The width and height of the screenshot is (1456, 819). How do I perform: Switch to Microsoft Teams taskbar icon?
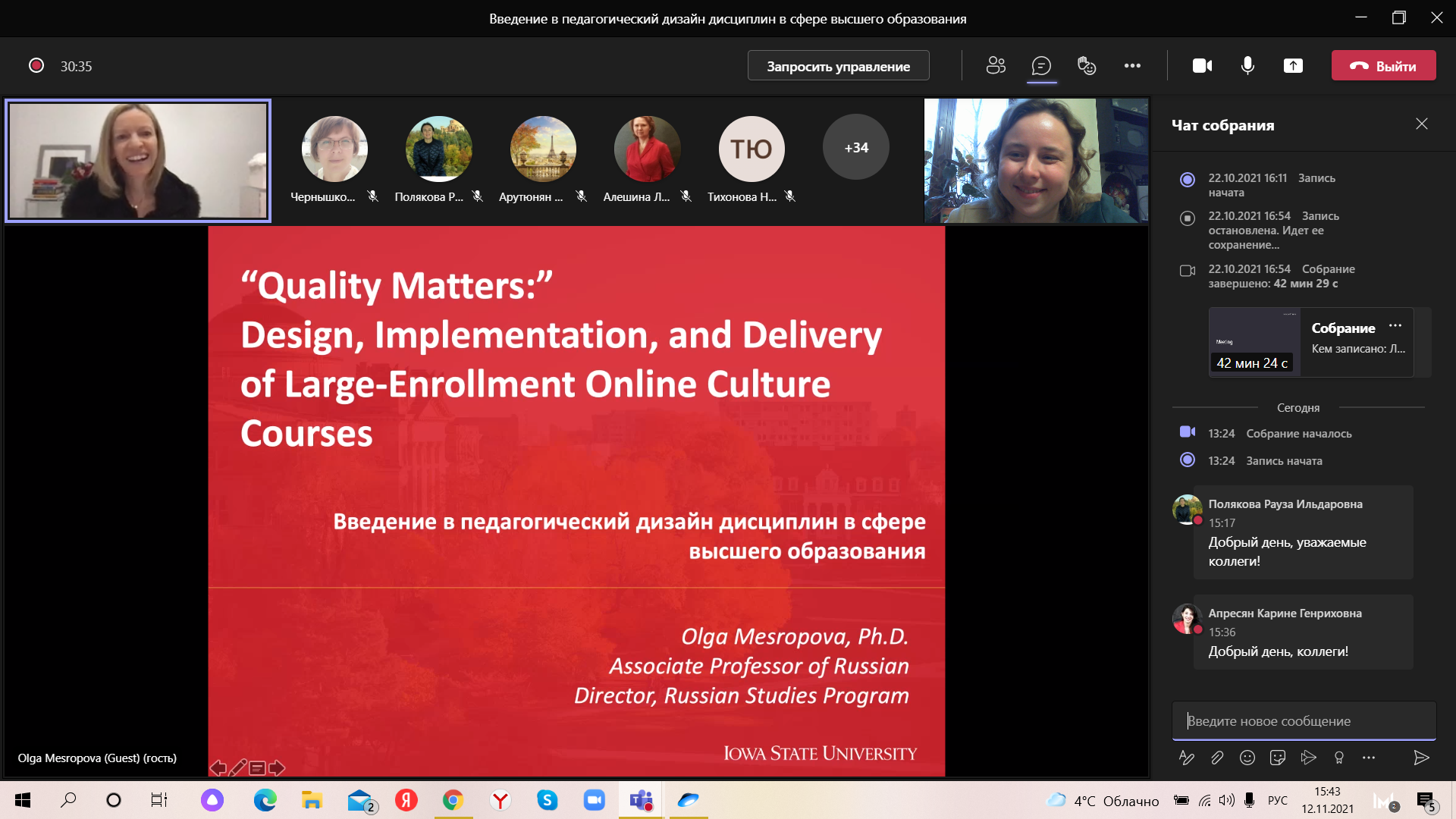pyautogui.click(x=642, y=800)
